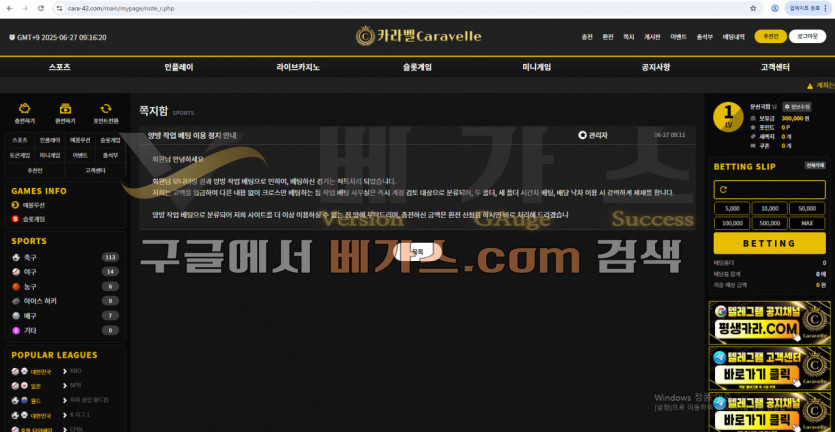
Task: Click the 환전하기 cash icon
Action: point(66,109)
